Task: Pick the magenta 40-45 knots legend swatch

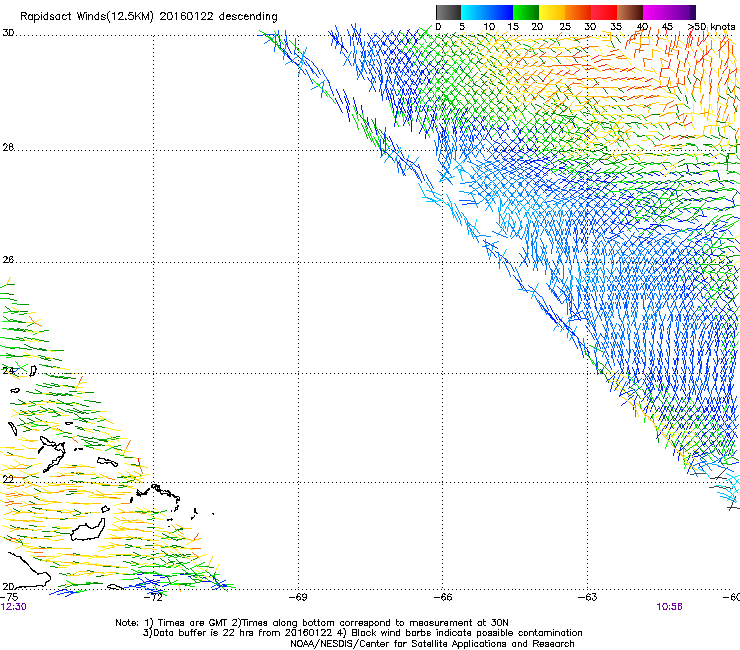Action: [656, 12]
